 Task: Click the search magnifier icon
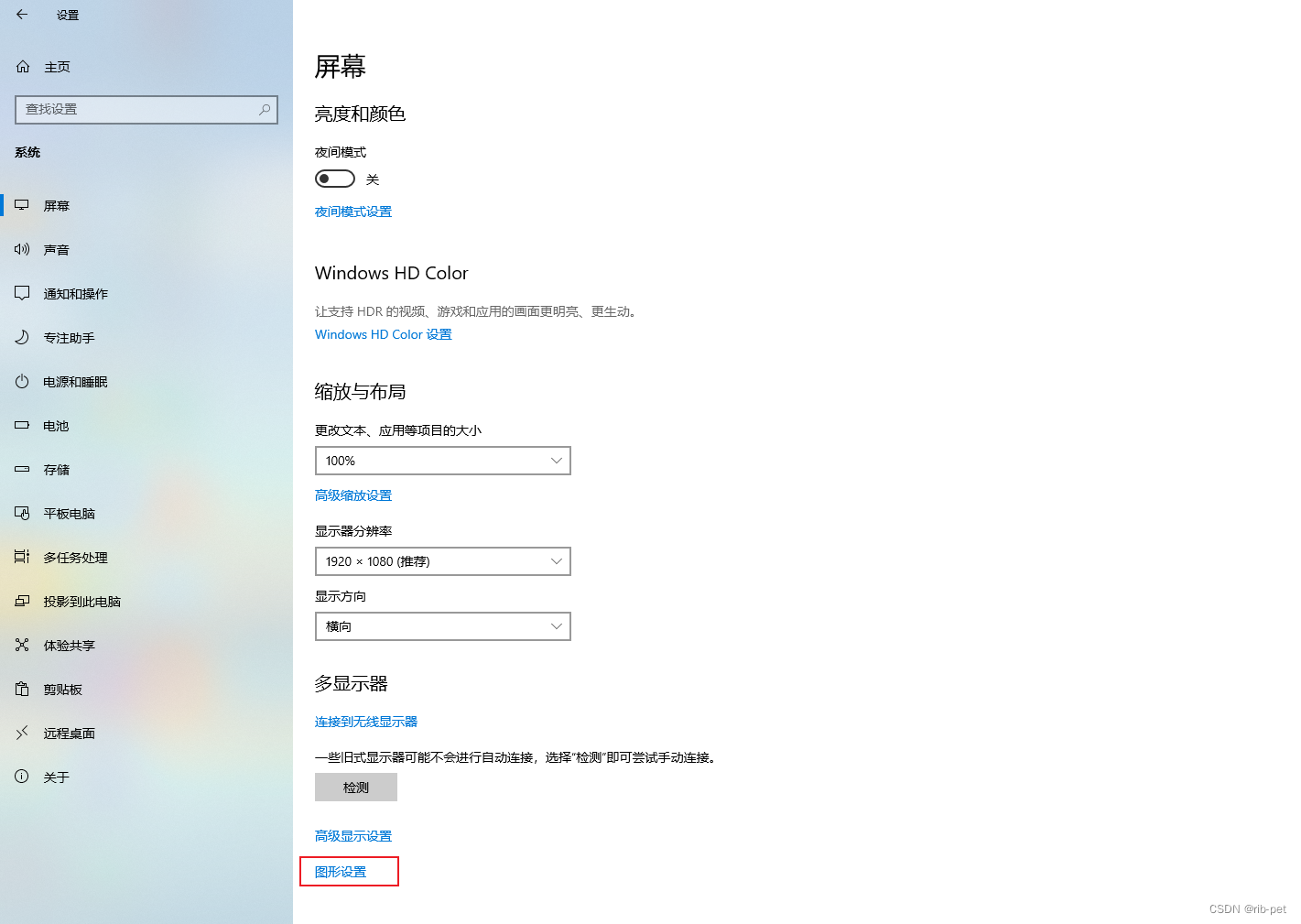tap(265, 109)
